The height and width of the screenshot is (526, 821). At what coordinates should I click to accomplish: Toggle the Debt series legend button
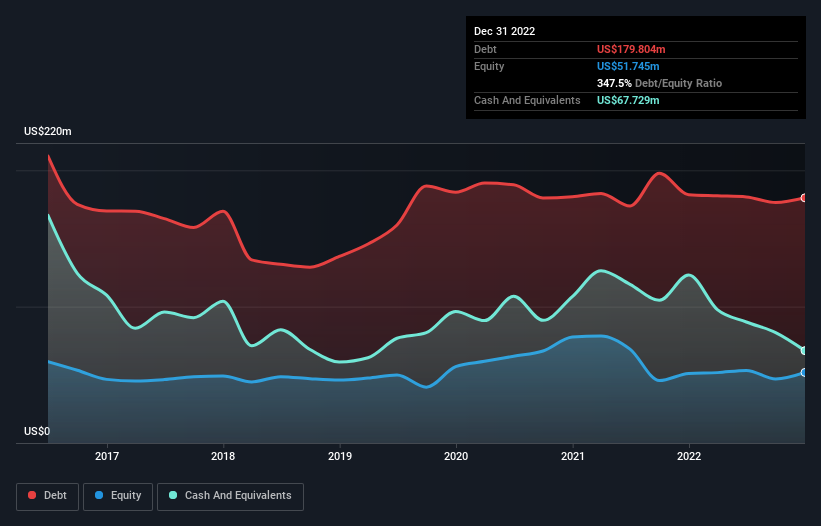(48, 496)
